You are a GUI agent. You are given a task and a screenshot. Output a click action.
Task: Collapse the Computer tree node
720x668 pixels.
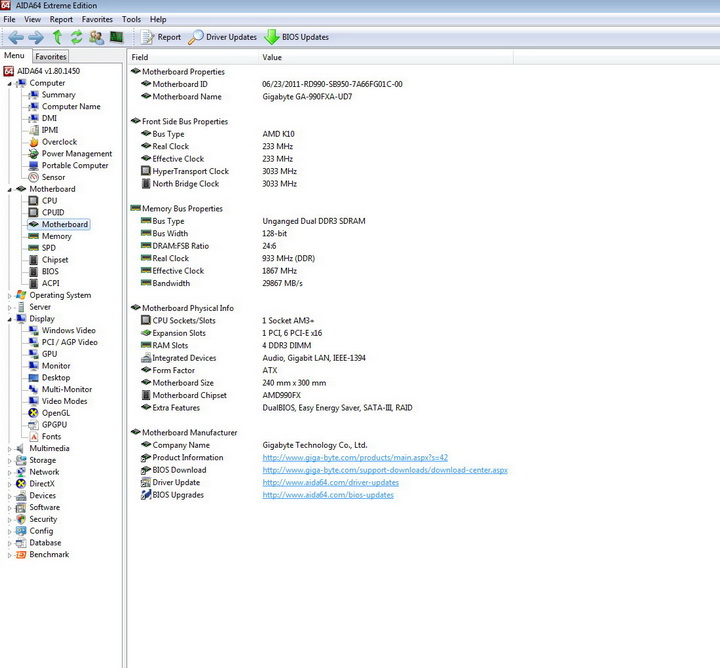tap(9, 84)
